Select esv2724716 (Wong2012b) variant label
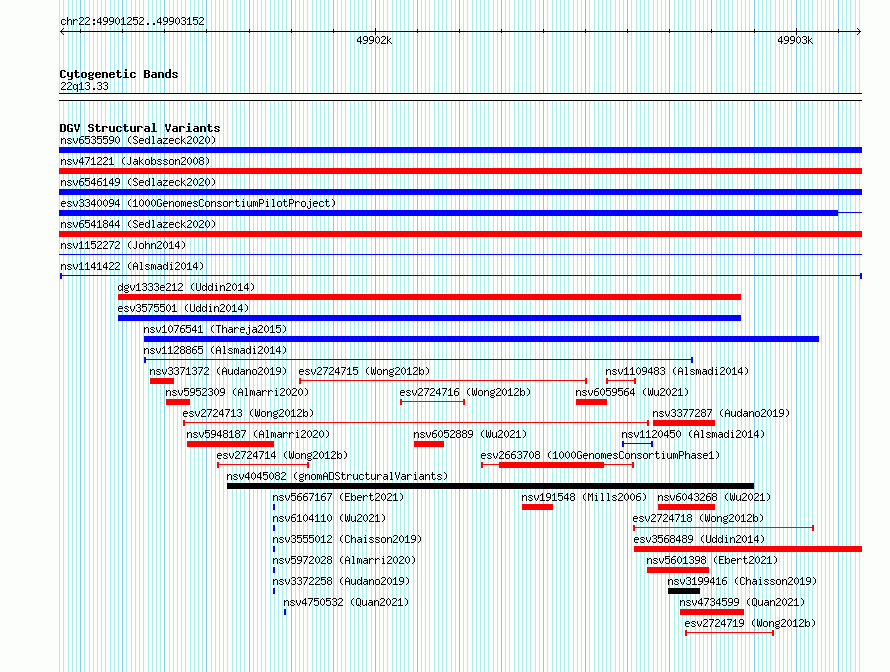Screen dimensions: 890x672 pyautogui.click(x=465, y=392)
